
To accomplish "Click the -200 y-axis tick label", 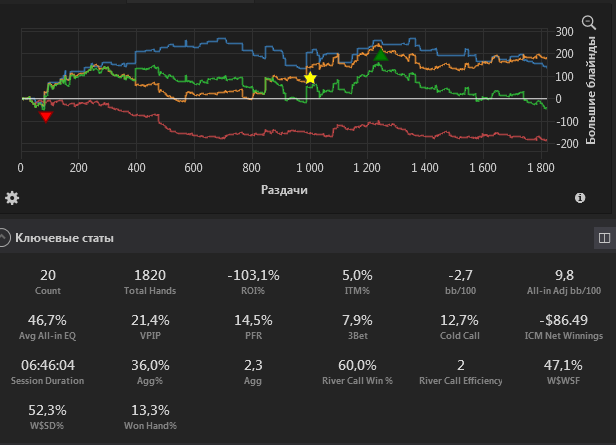I will (565, 144).
